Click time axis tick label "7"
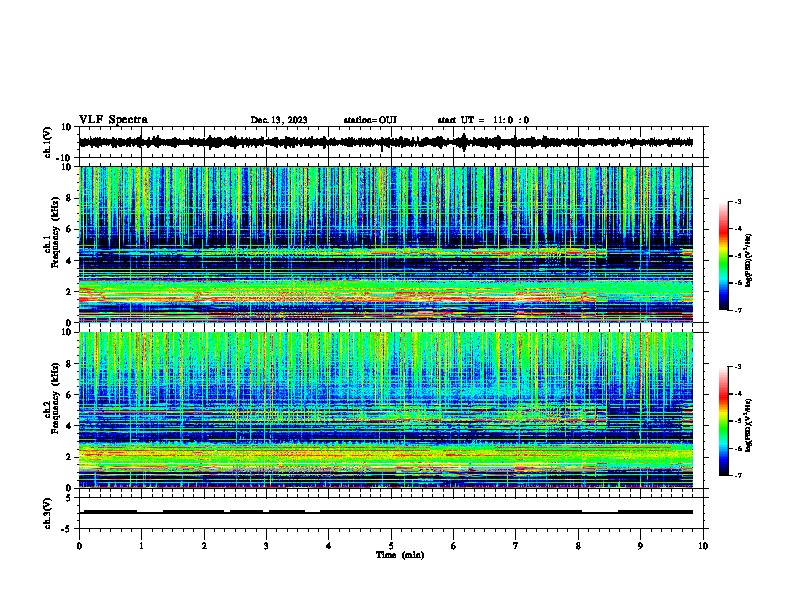The width and height of the screenshot is (792, 612). point(516,546)
